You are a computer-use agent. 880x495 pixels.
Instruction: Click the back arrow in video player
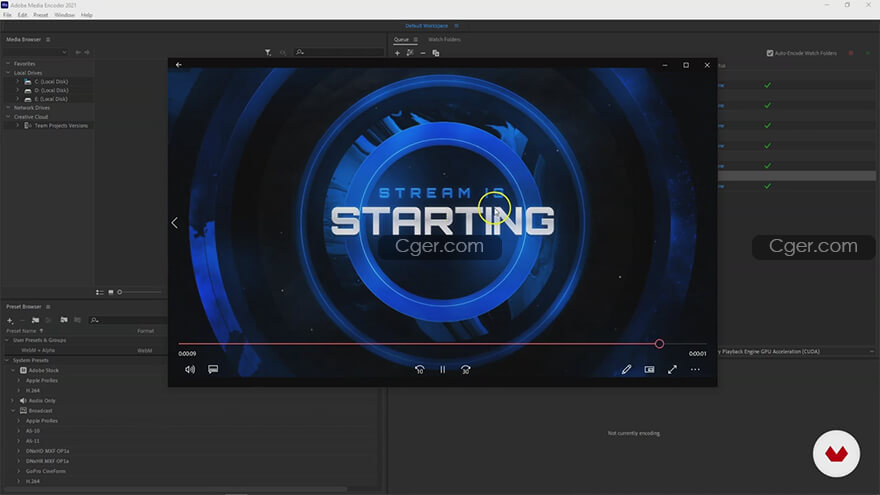click(179, 65)
